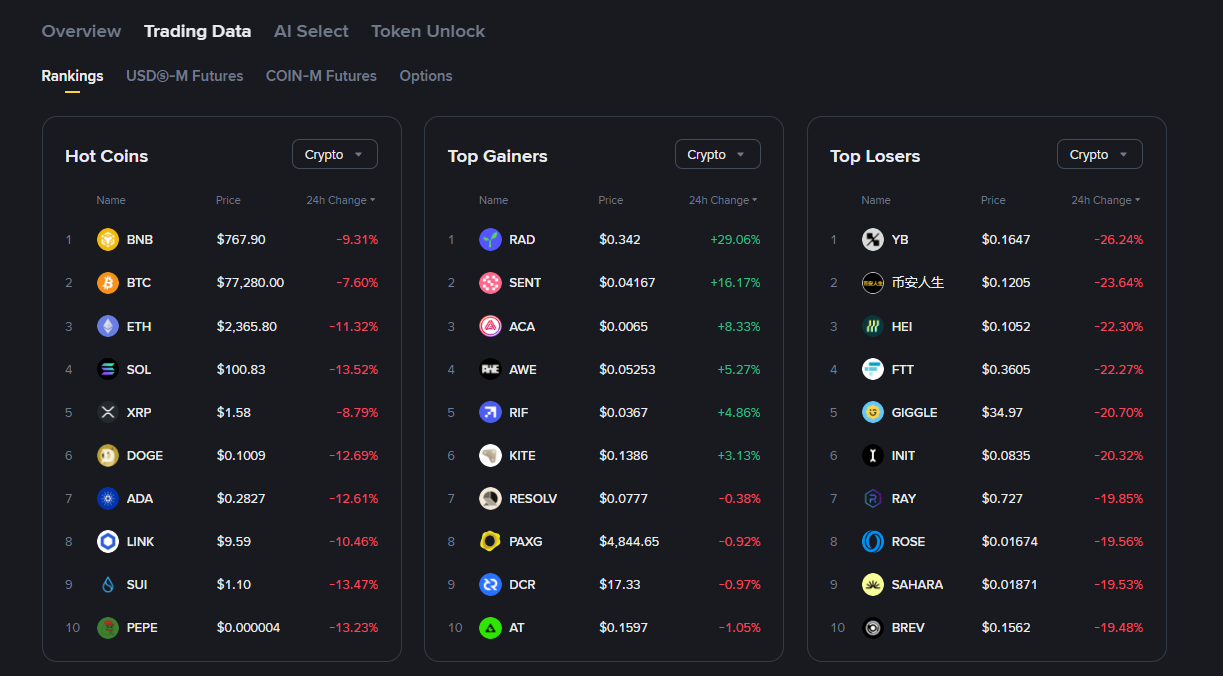The width and height of the screenshot is (1223, 676).
Task: Click the BTC bitcoin icon
Action: coord(108,283)
